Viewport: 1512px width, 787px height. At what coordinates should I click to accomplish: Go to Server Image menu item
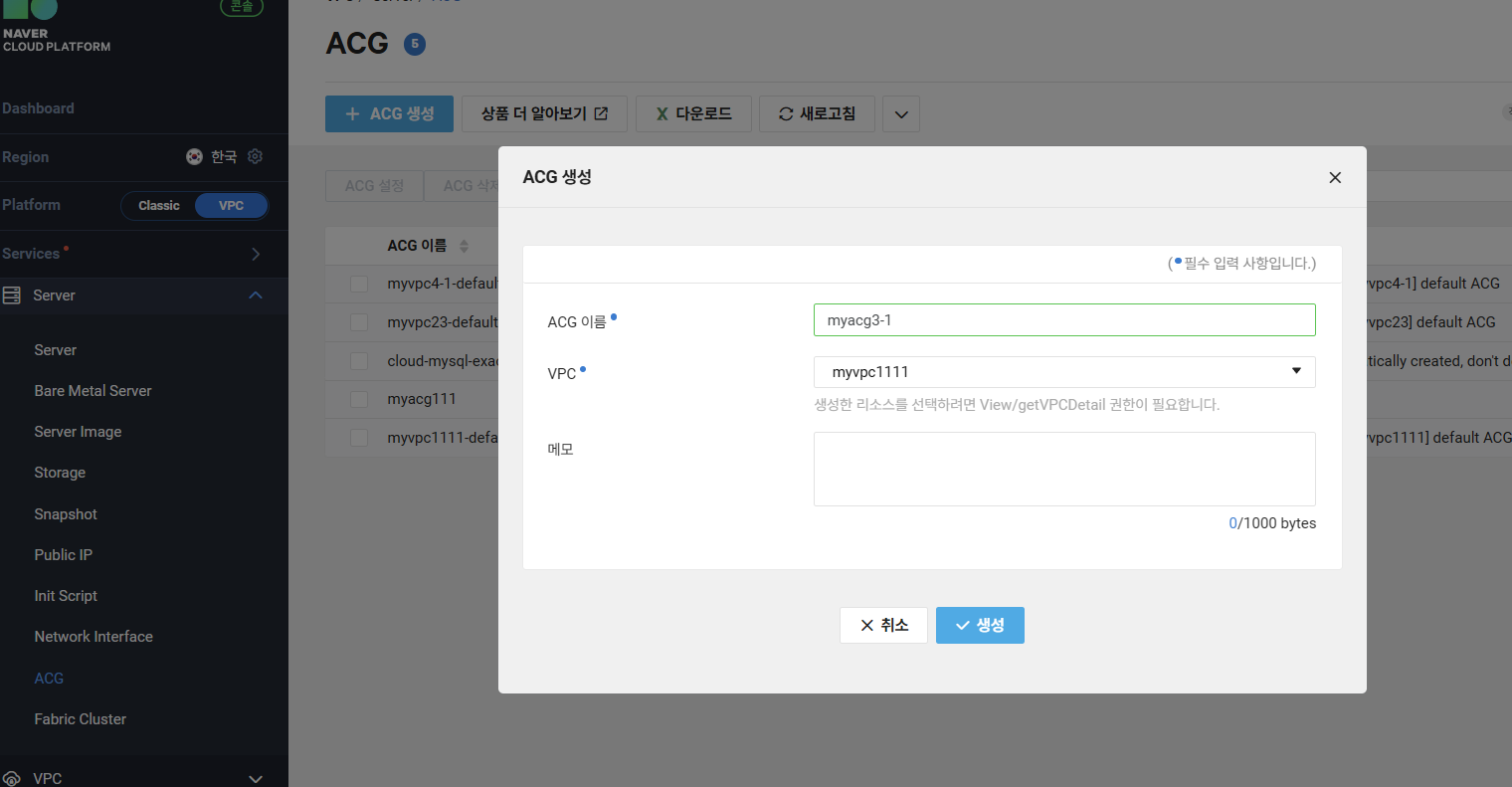[78, 432]
